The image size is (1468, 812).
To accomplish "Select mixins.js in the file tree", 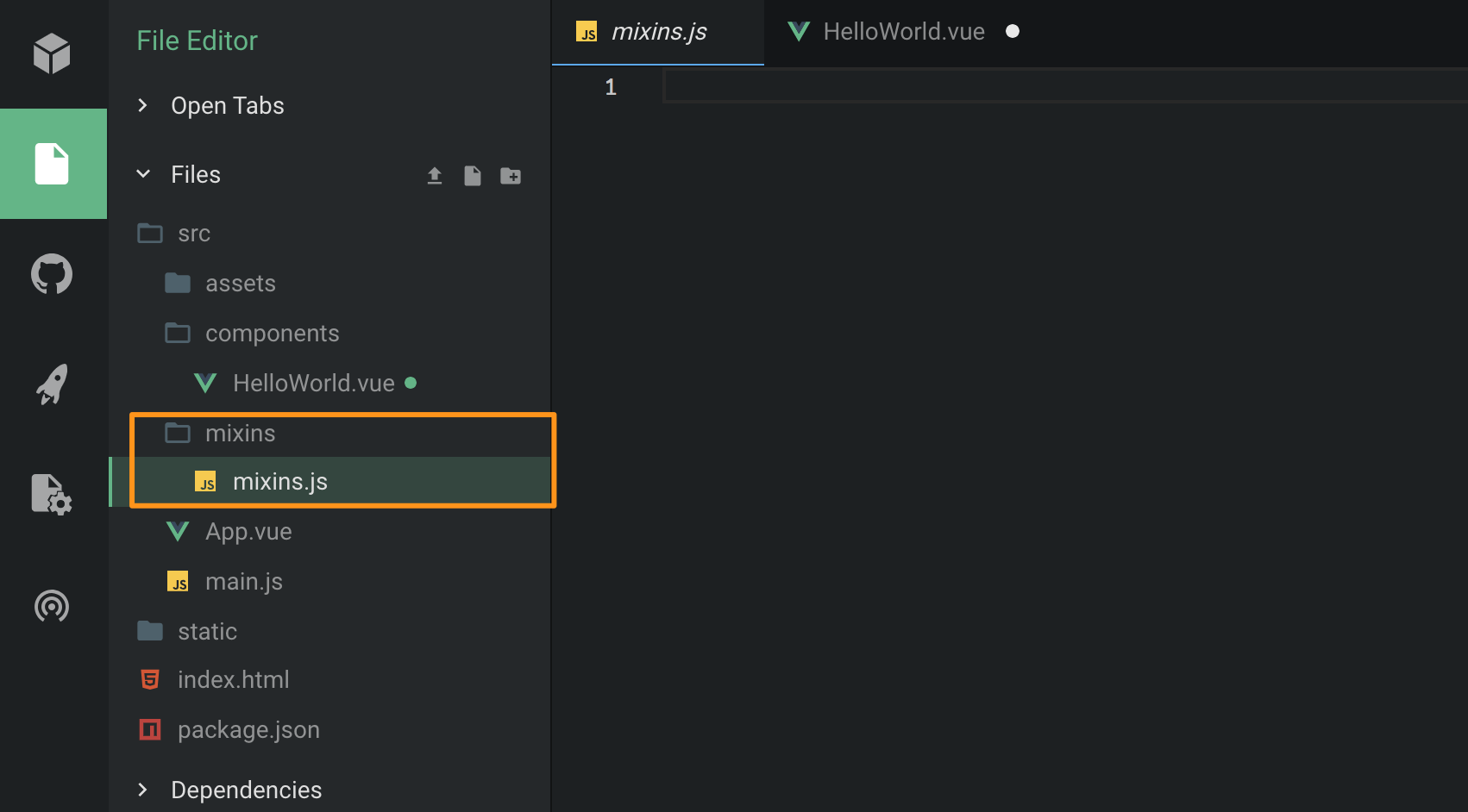I will [329, 482].
